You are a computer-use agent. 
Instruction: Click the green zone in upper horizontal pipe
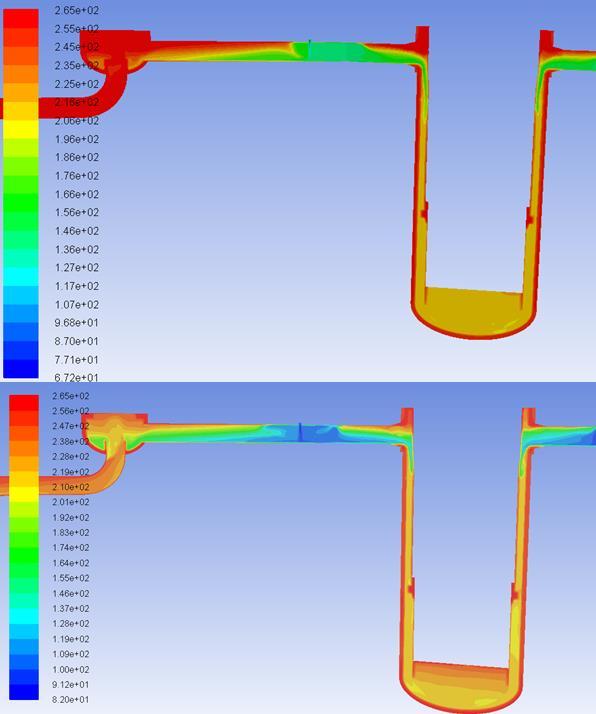point(332,51)
